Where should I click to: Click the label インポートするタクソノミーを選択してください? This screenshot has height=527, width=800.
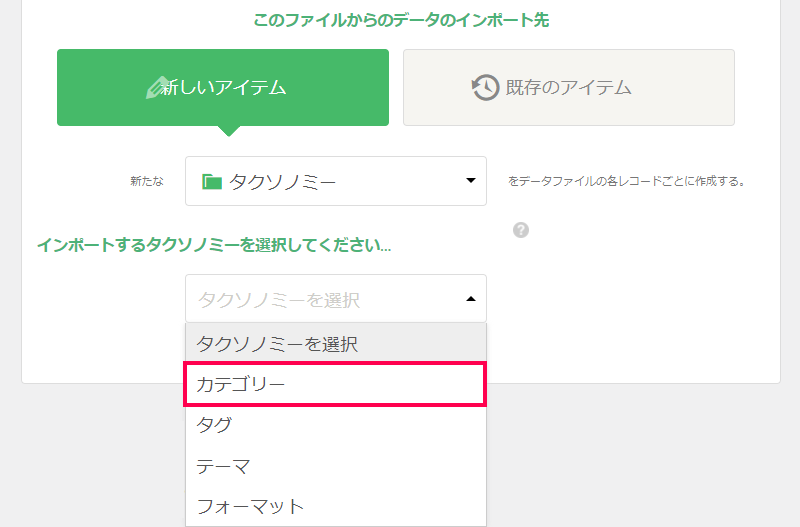[213, 244]
